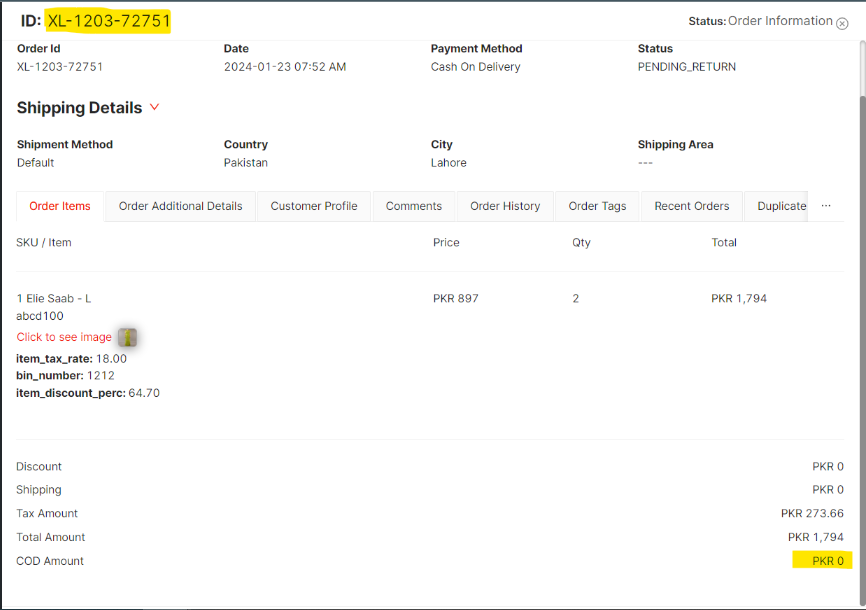Click the SKU text abcd100

pos(40,316)
